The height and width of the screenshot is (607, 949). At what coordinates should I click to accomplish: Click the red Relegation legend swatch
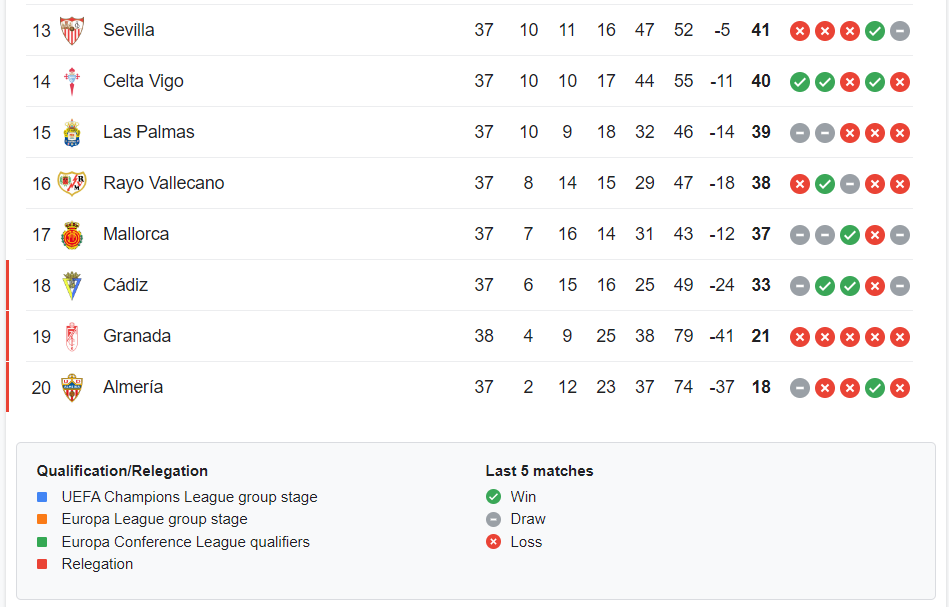pos(42,564)
